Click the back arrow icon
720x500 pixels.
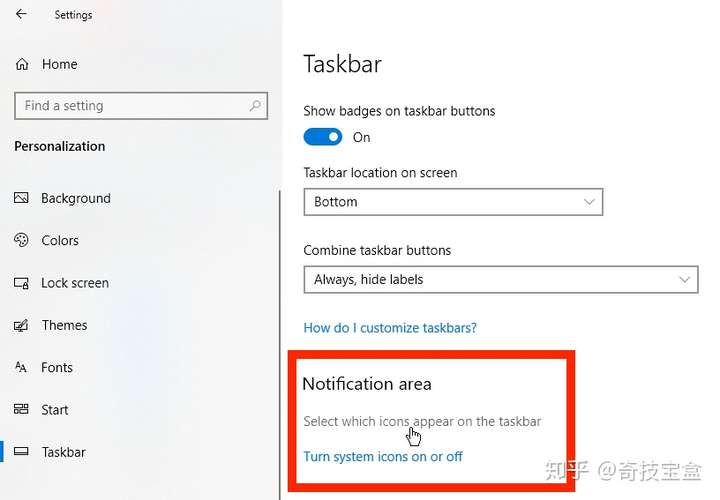(x=21, y=14)
